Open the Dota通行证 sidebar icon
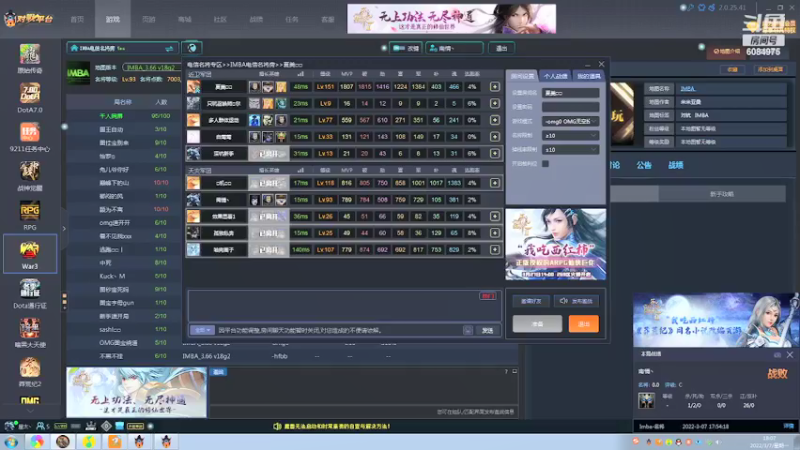 pyautogui.click(x=30, y=294)
